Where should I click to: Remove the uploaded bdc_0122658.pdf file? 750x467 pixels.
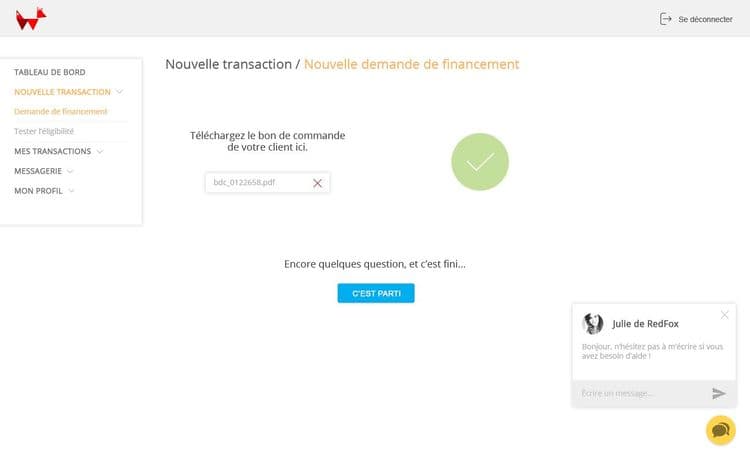[x=317, y=183]
